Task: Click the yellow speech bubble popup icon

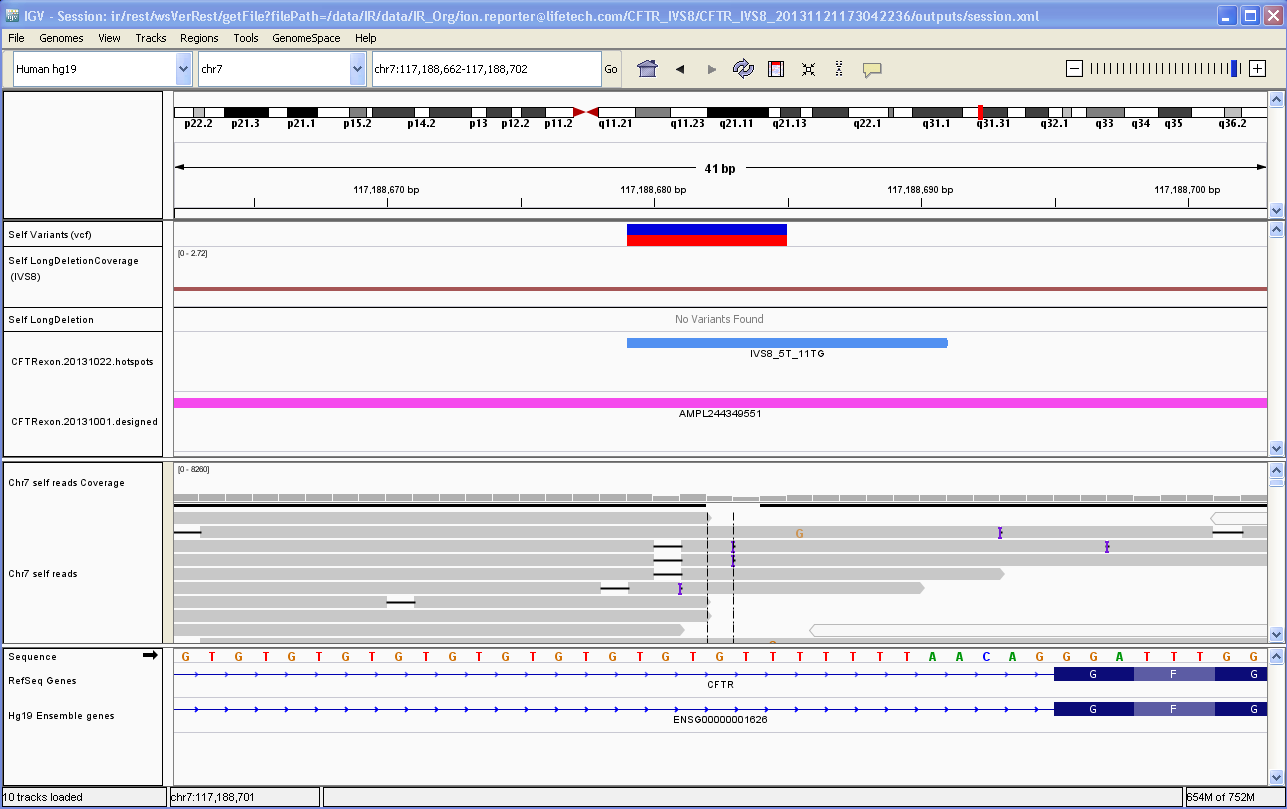Action: coord(871,69)
